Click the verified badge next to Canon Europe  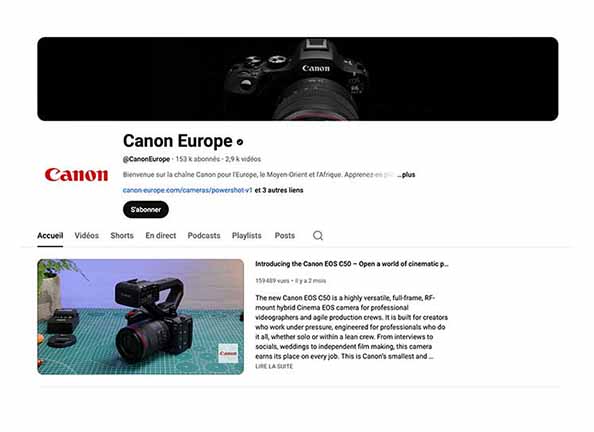point(240,142)
